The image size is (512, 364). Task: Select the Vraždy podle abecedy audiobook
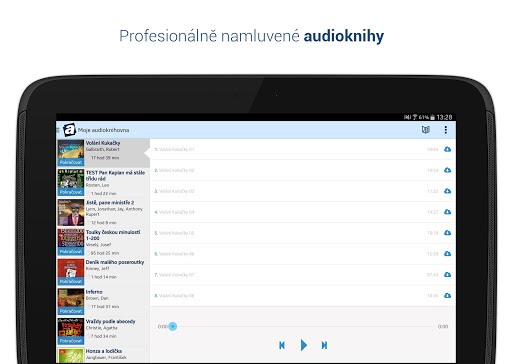pos(103,331)
